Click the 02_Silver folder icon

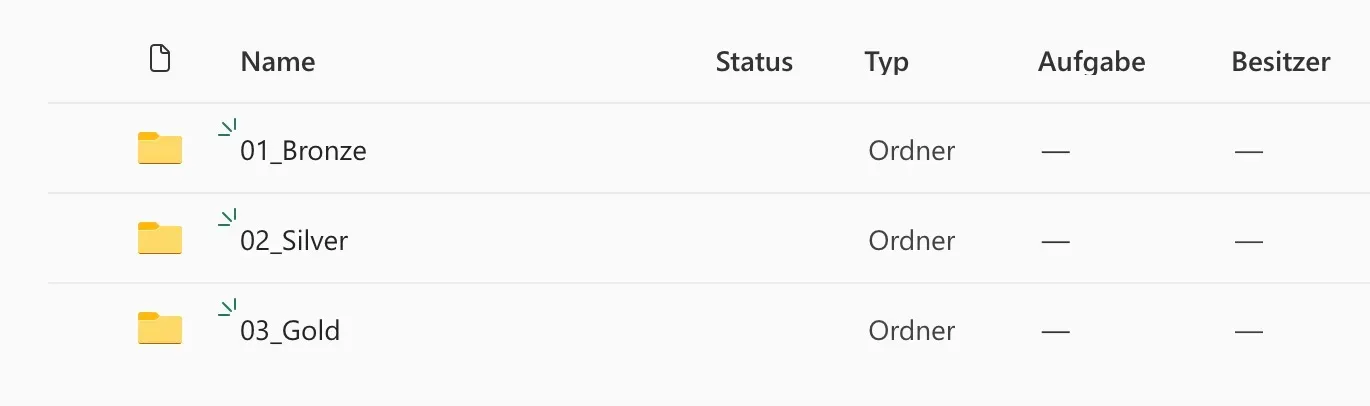click(160, 239)
